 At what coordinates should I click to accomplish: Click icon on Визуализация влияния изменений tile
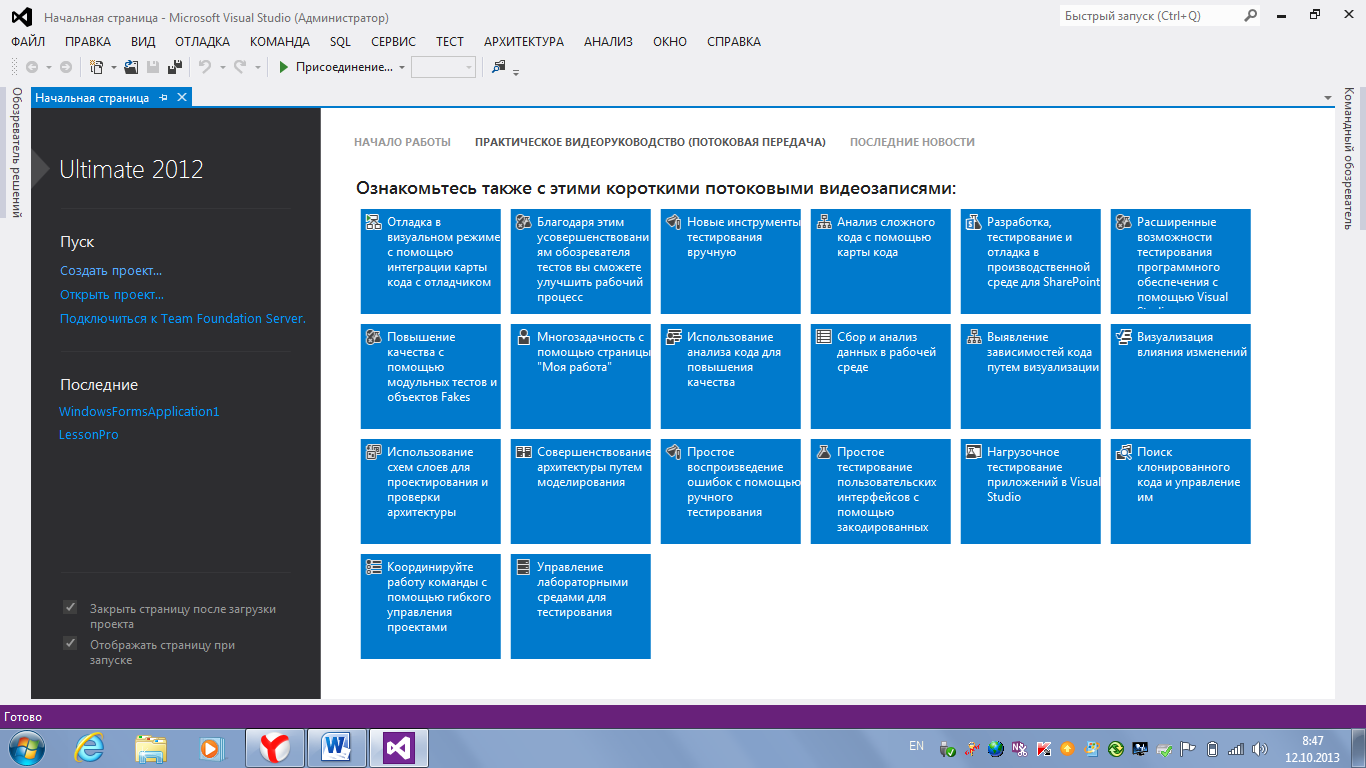[x=1123, y=337]
